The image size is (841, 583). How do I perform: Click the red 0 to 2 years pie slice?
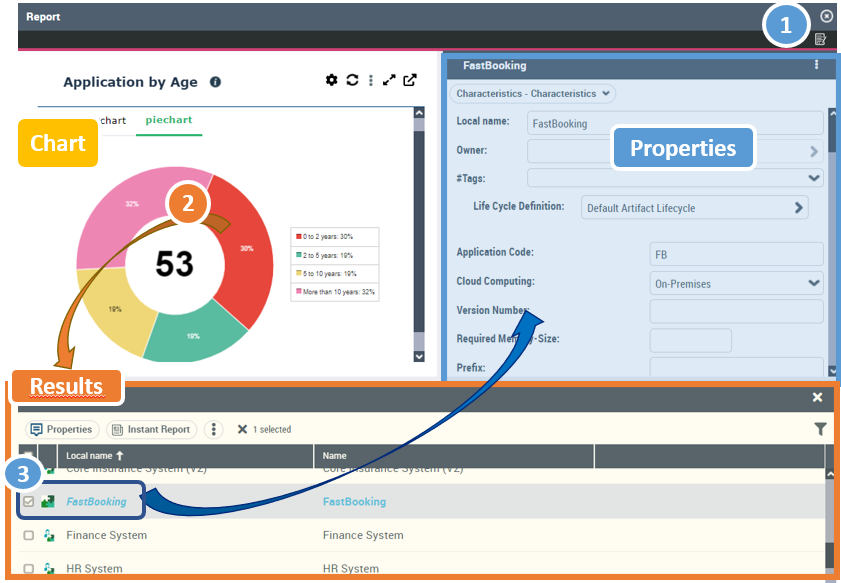[247, 250]
